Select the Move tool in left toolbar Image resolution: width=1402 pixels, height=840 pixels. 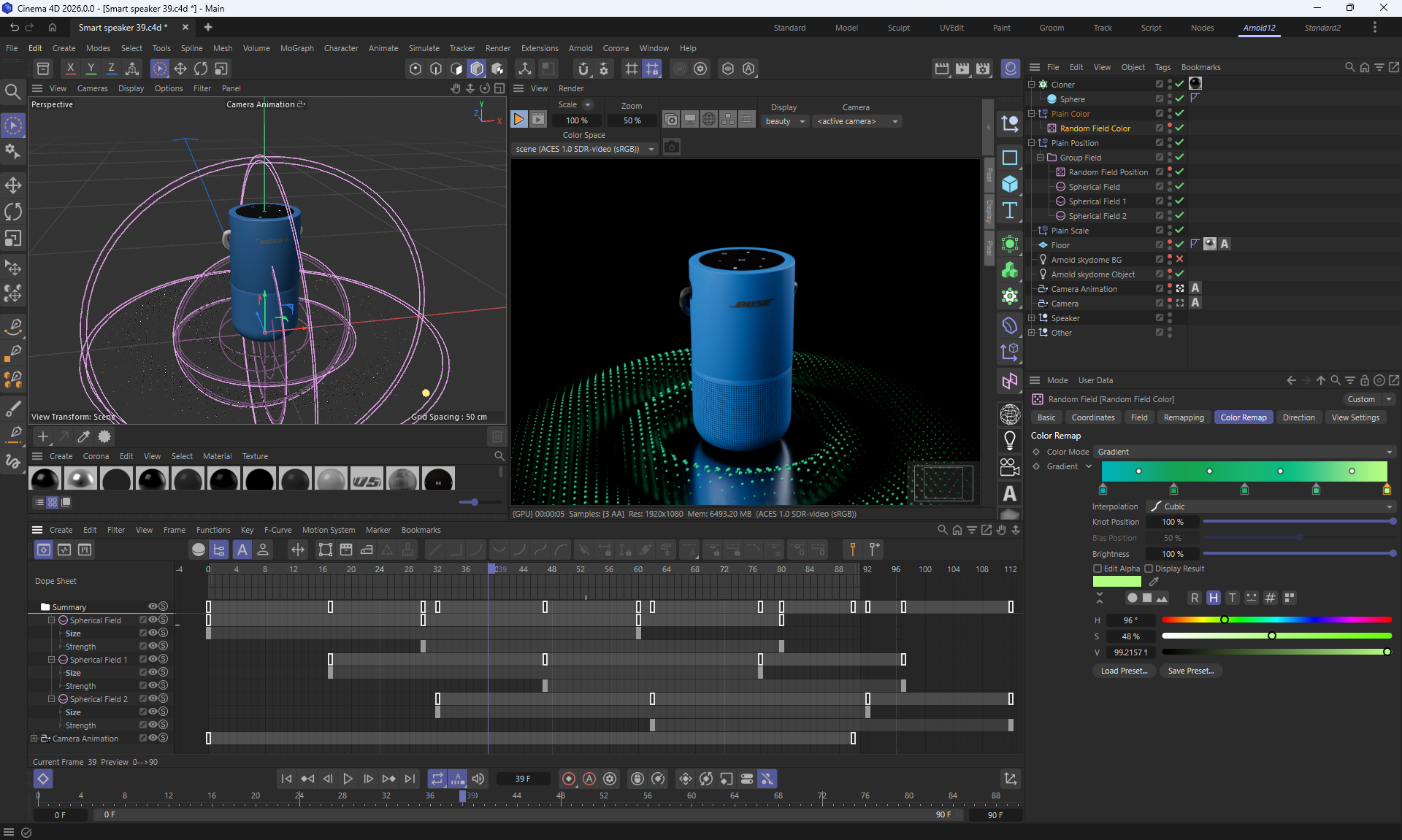[13, 185]
